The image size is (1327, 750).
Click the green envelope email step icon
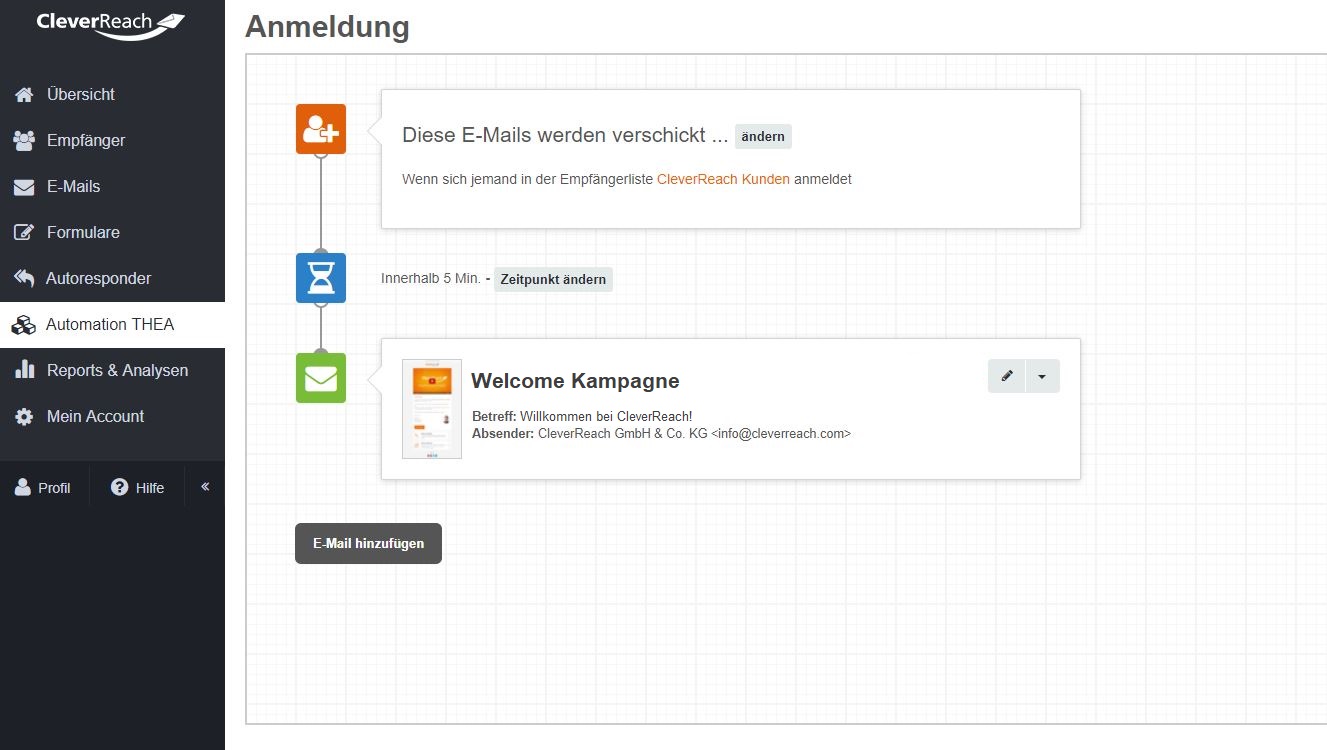point(321,378)
